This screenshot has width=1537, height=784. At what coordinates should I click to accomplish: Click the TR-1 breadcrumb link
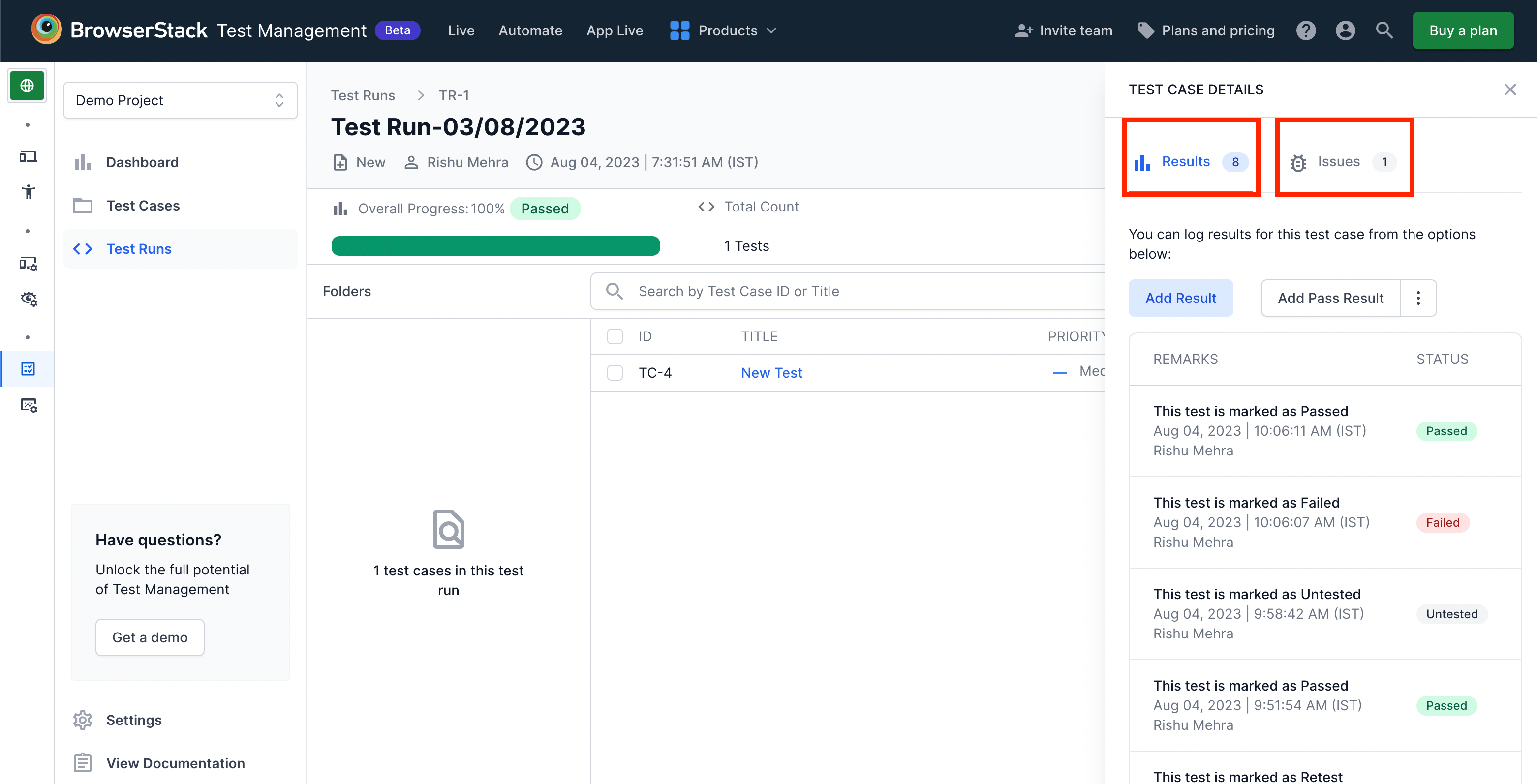coord(454,95)
